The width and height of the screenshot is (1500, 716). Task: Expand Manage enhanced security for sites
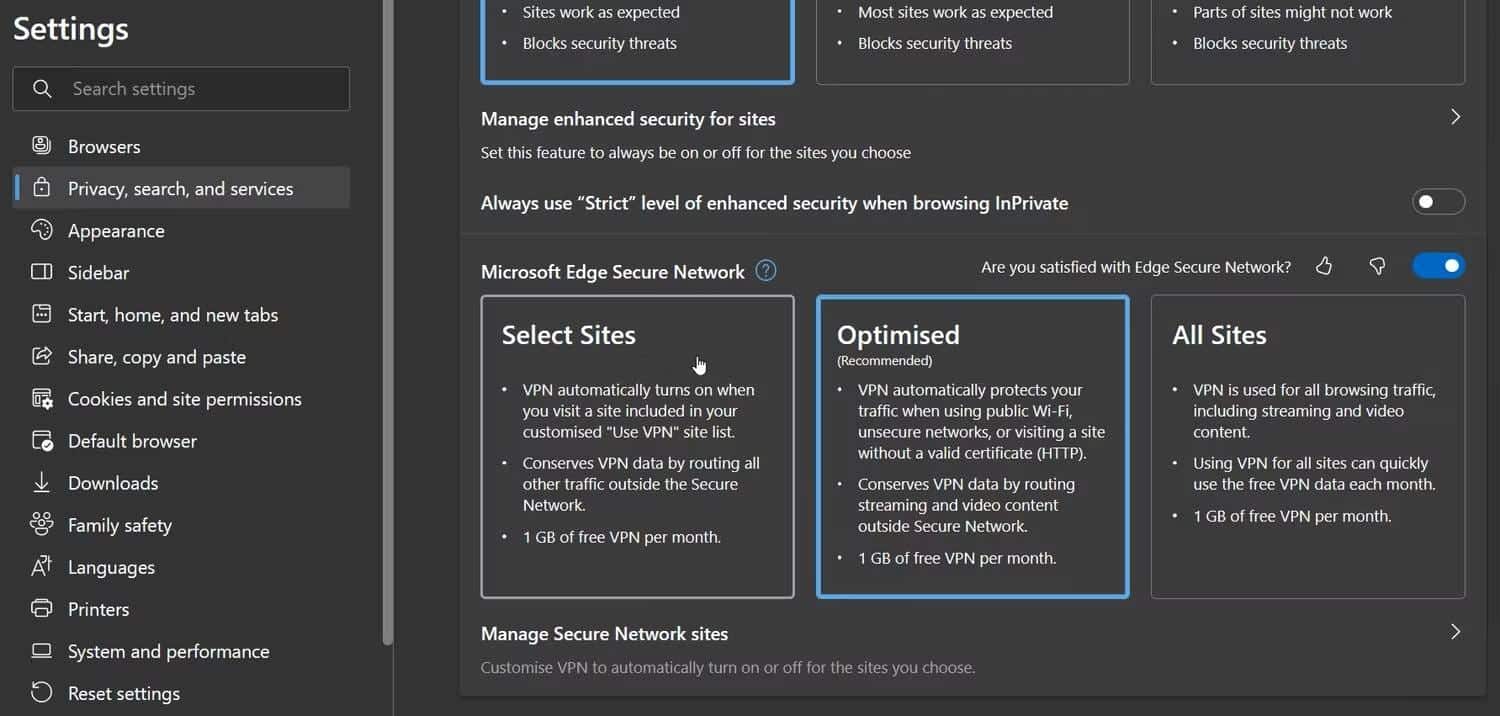click(1456, 117)
